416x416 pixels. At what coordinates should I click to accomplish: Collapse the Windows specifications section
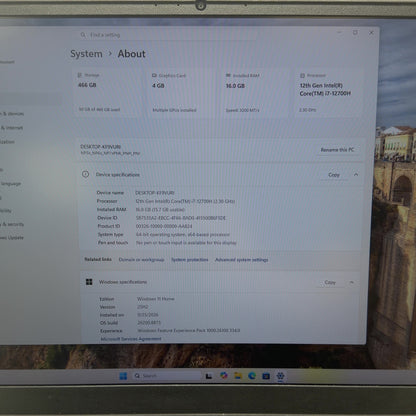click(x=352, y=282)
